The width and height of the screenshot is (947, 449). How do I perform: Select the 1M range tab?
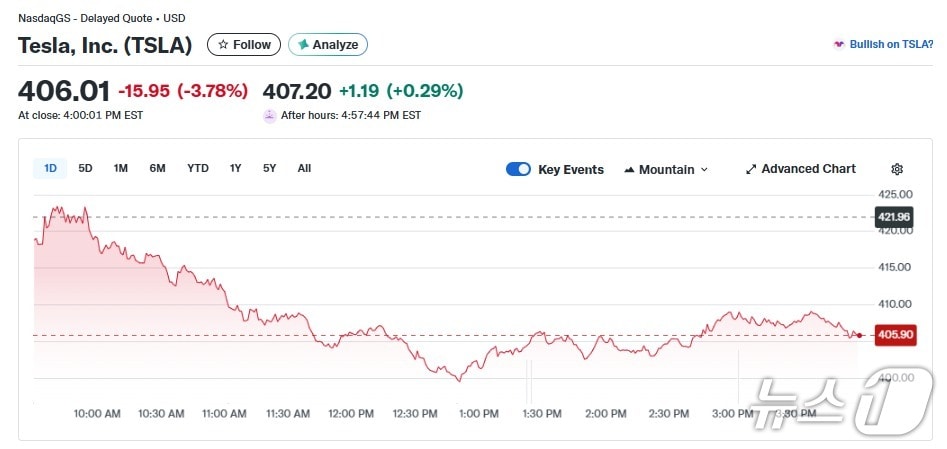(x=120, y=168)
